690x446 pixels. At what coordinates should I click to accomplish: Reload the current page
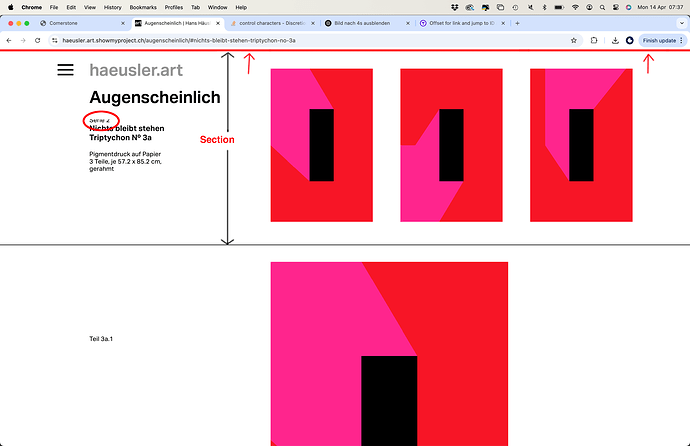(38, 40)
